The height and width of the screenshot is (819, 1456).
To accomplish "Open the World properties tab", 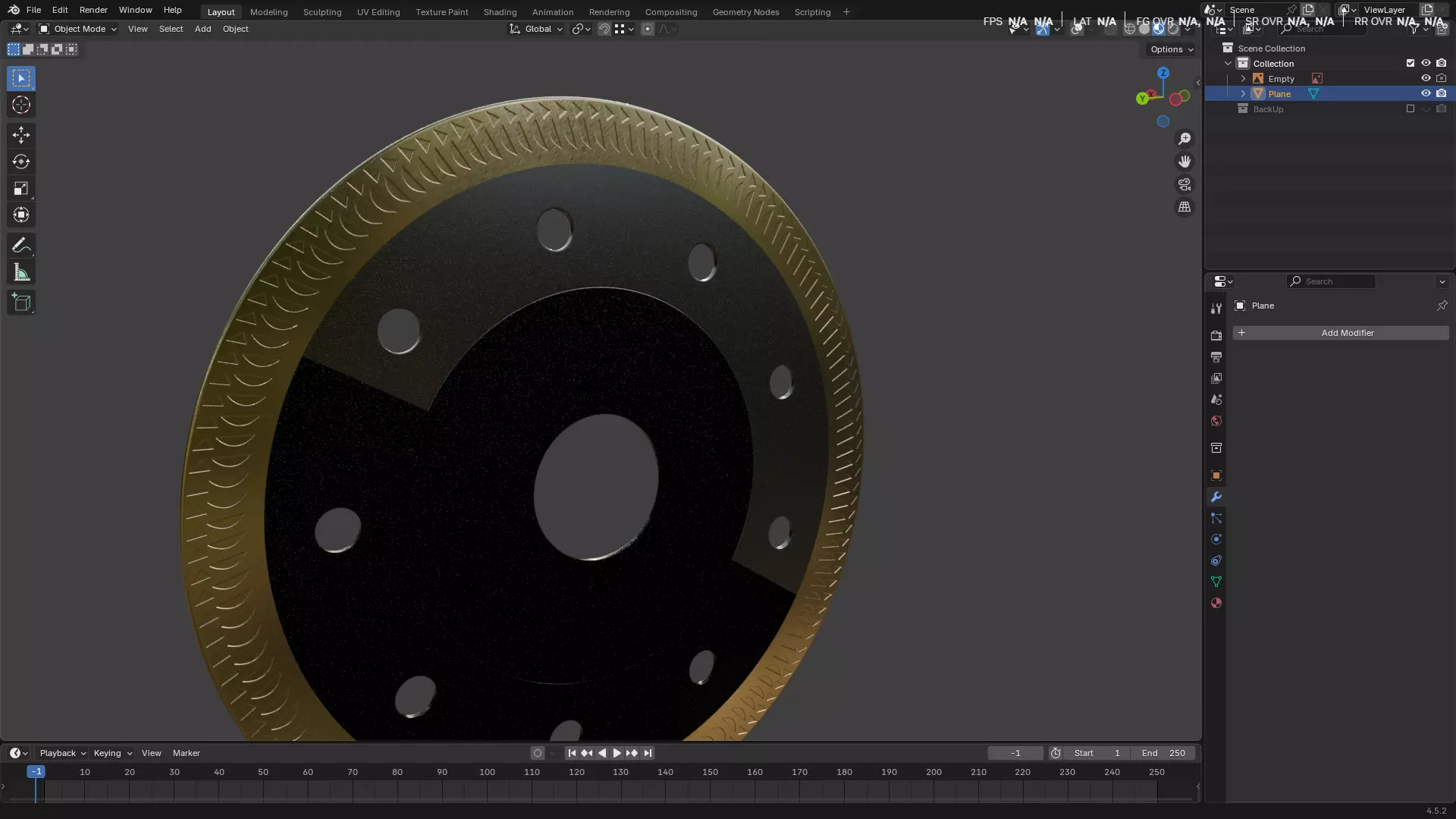I will tap(1216, 421).
